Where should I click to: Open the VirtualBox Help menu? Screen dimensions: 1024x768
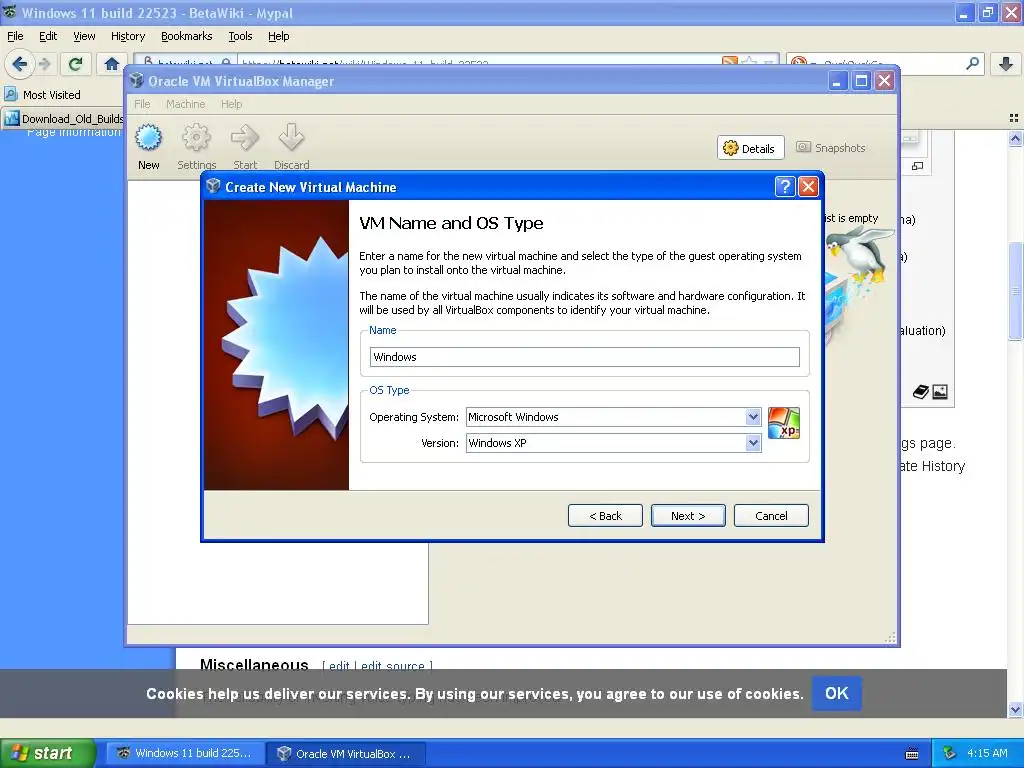click(231, 104)
